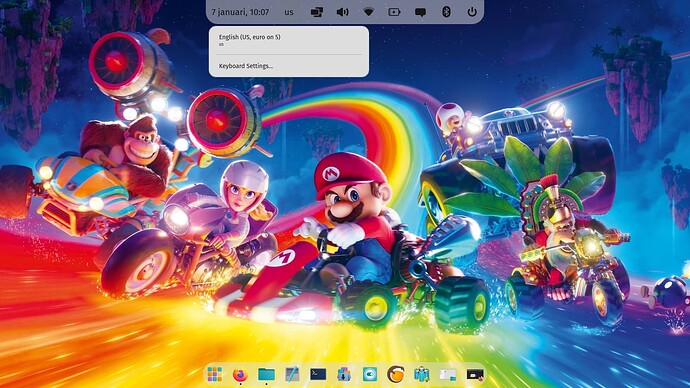
Task: Open the notifications speech bubble icon
Action: (420, 12)
